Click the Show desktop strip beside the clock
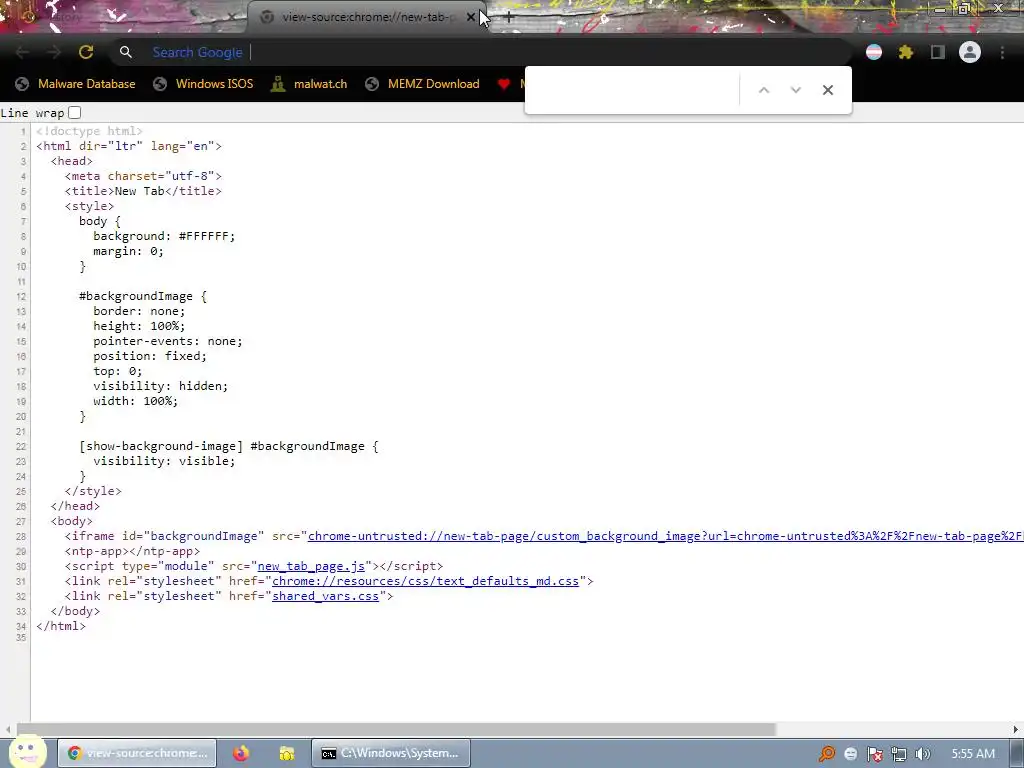The width and height of the screenshot is (1024, 768). point(1017,753)
